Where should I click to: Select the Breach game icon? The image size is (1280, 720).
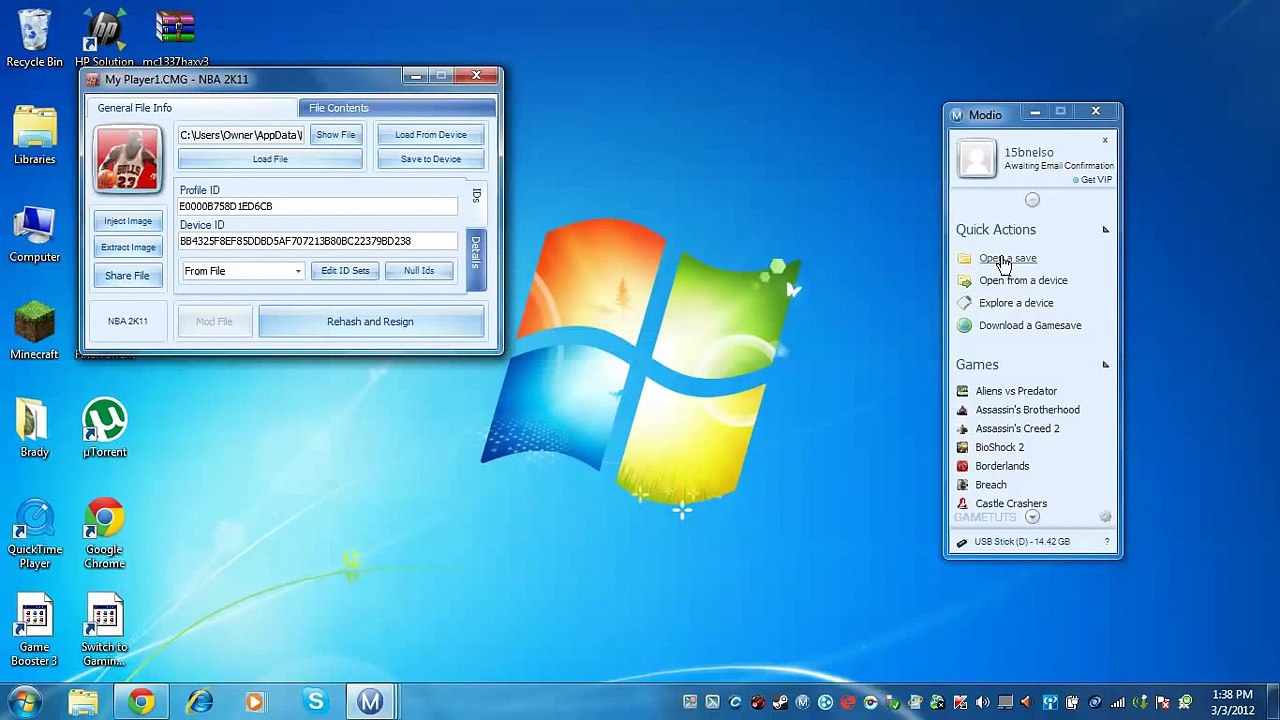coord(962,485)
